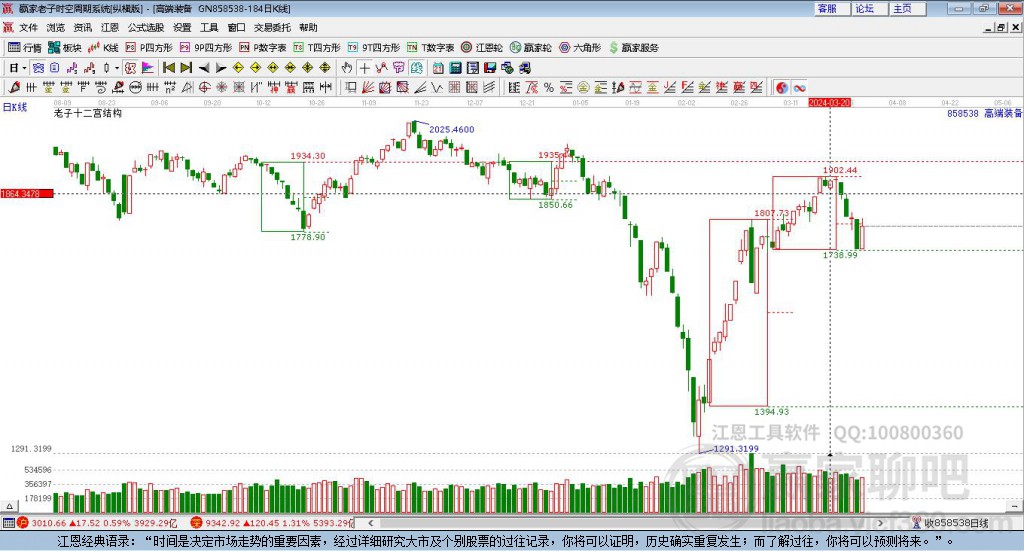1024x551 pixels.
Task: Open the P数字表 tool
Action: pyautogui.click(x=263, y=48)
